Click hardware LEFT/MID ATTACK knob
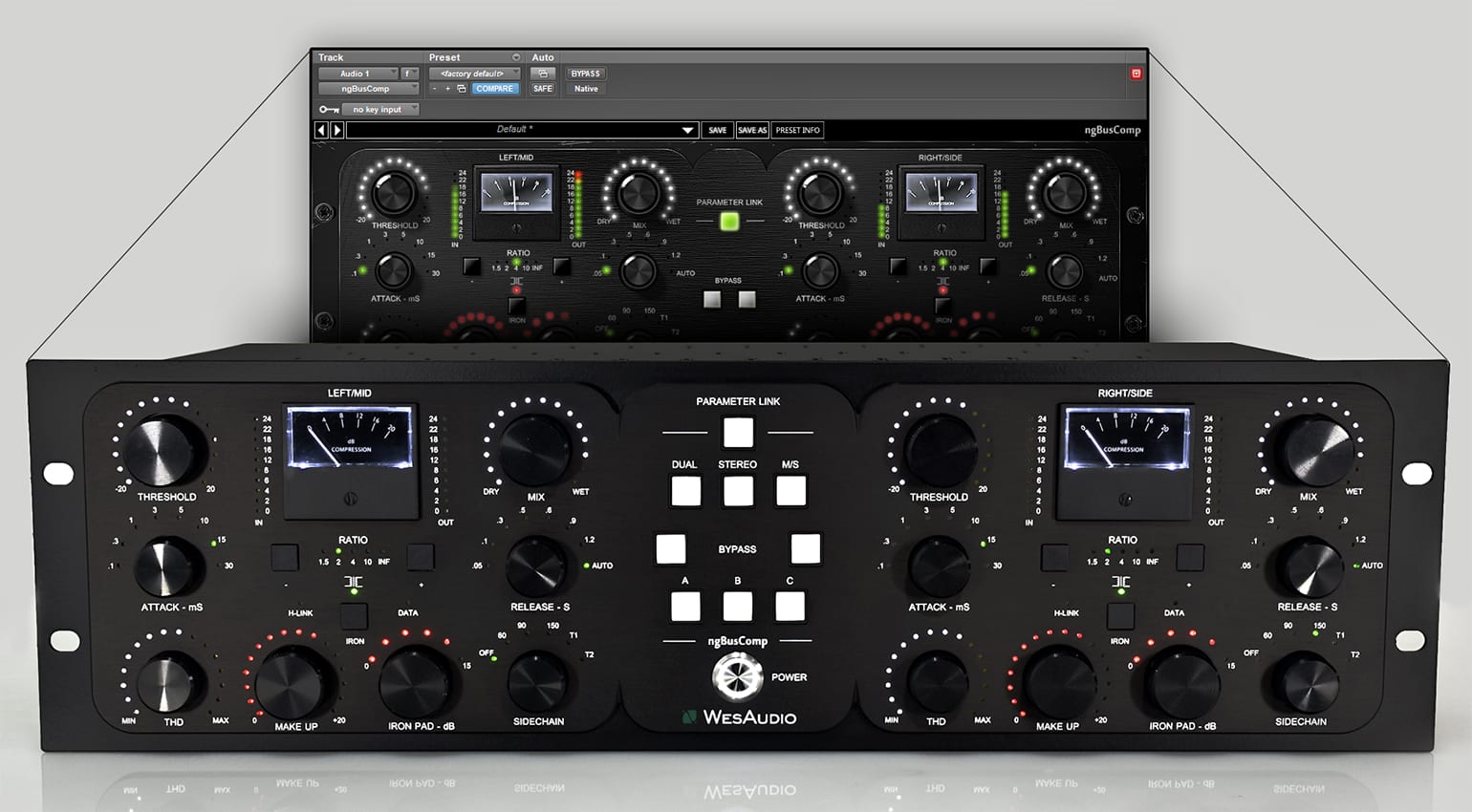Screen dimensions: 1472x812 (169, 567)
